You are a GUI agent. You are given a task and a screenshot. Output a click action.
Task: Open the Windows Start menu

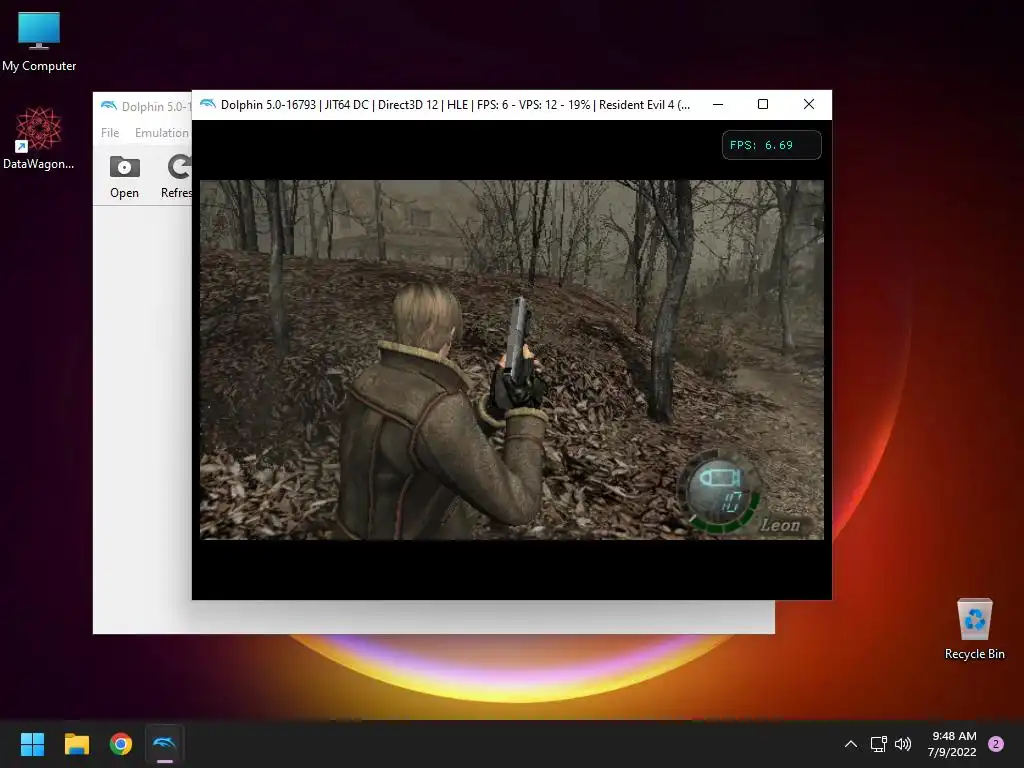(32, 744)
